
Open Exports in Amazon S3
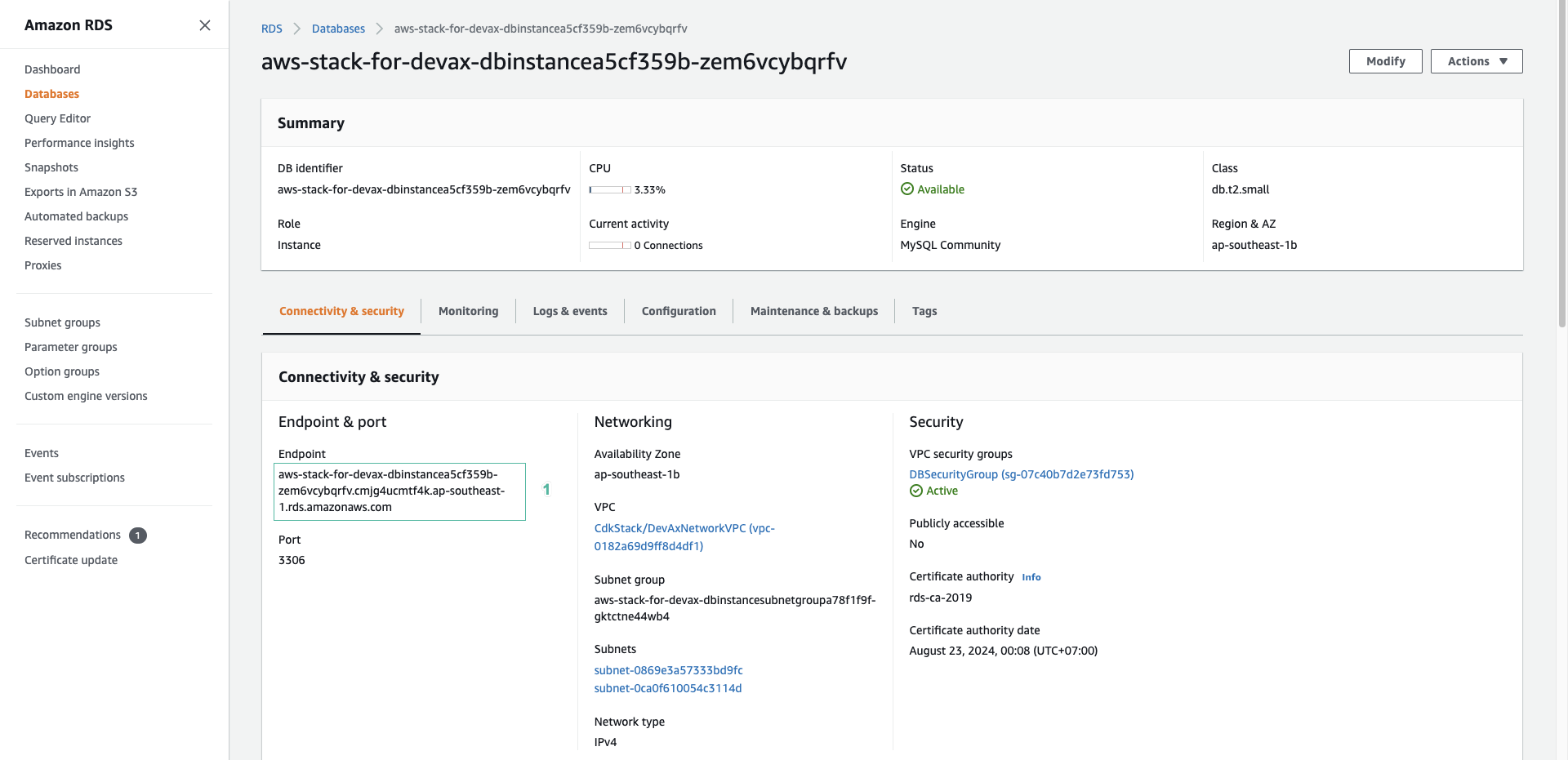tap(81, 192)
